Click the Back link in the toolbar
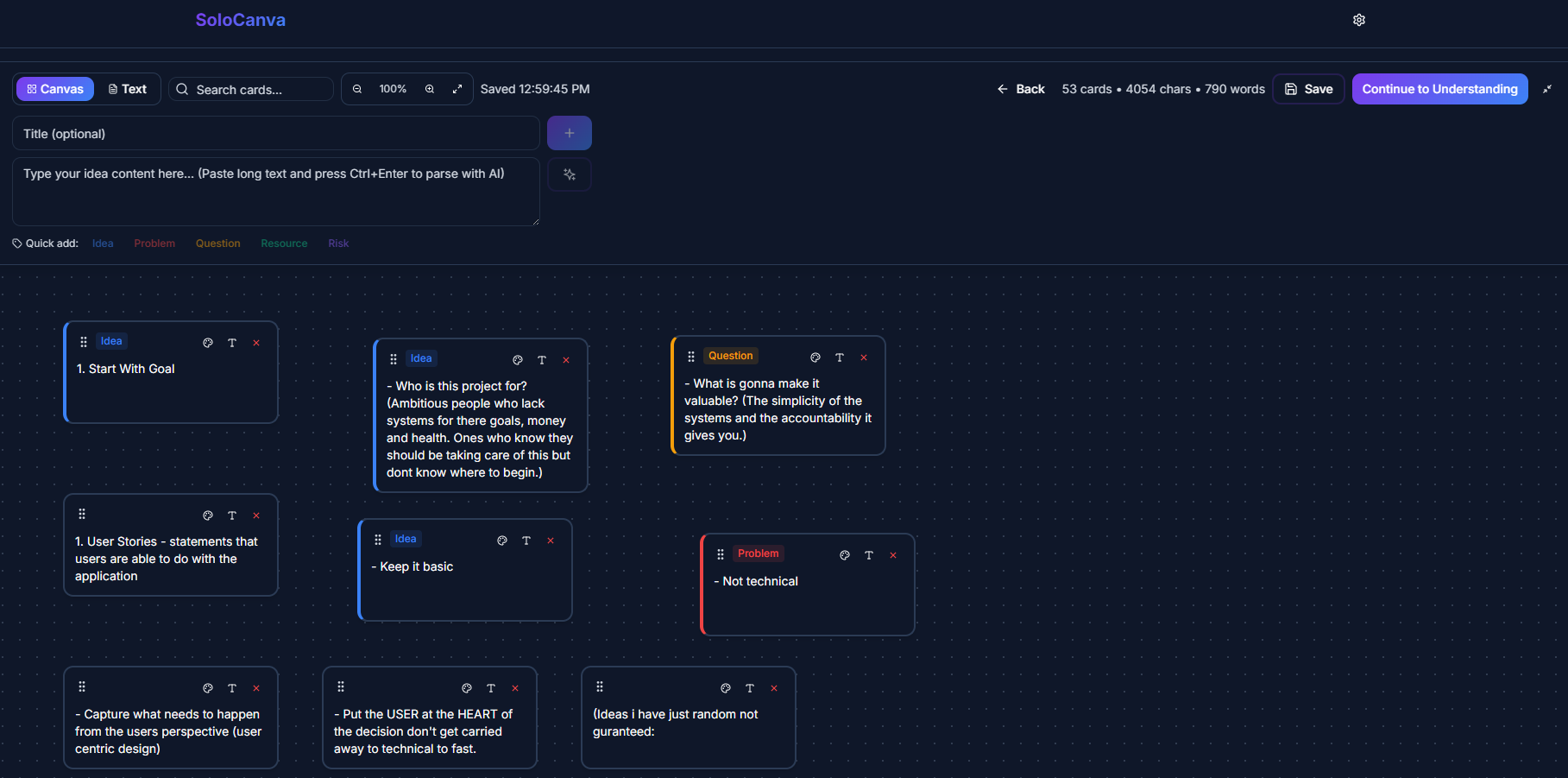Screen dimensions: 1568x778 pos(1022,88)
